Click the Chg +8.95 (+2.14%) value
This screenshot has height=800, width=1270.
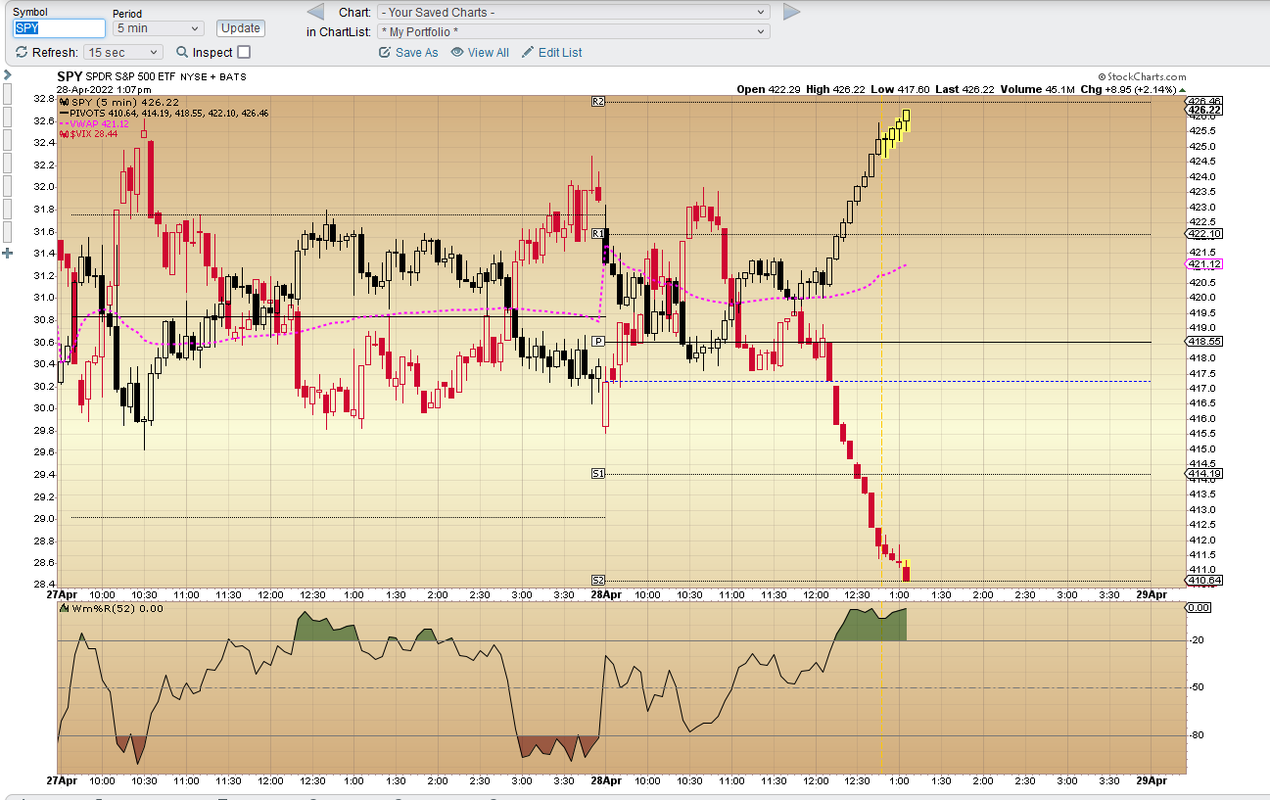point(1134,89)
